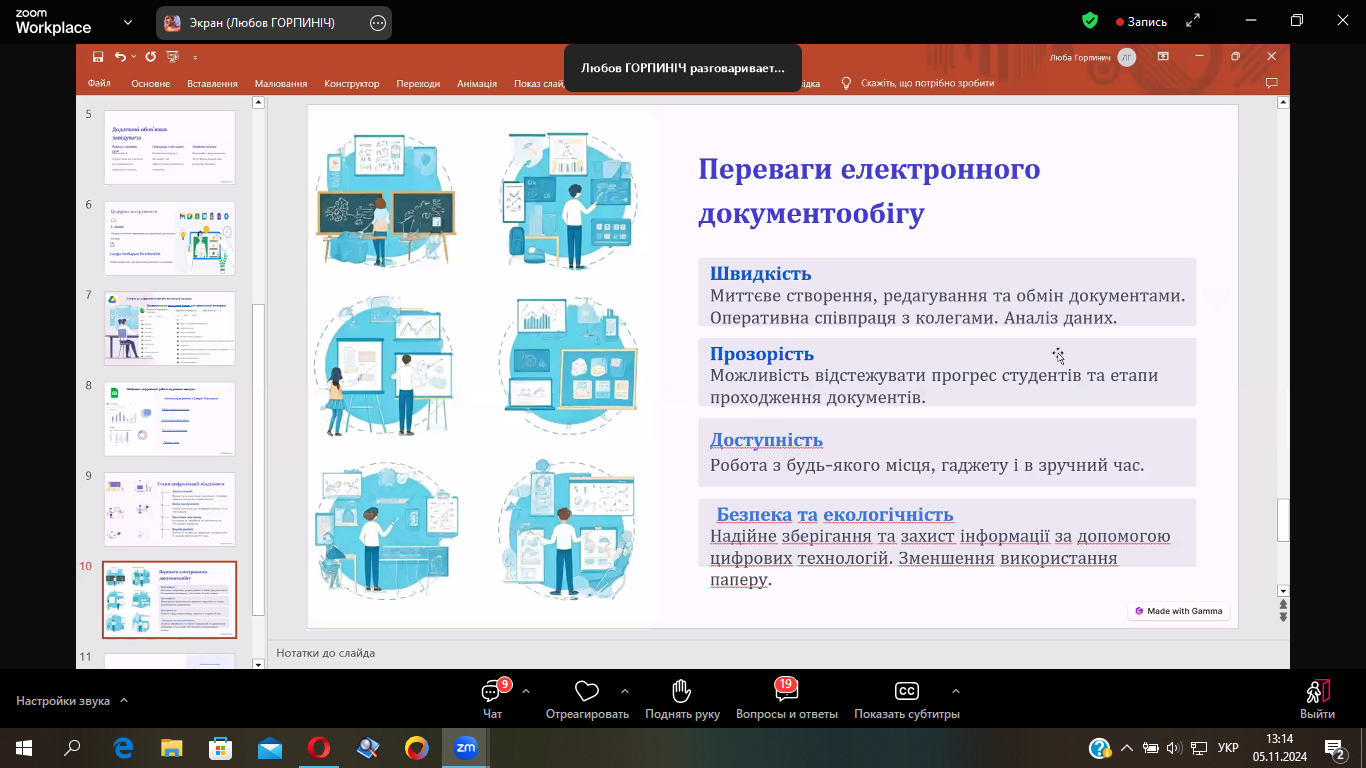Raise hand in the Zoom meeting
The height and width of the screenshot is (768, 1366).
(682, 691)
